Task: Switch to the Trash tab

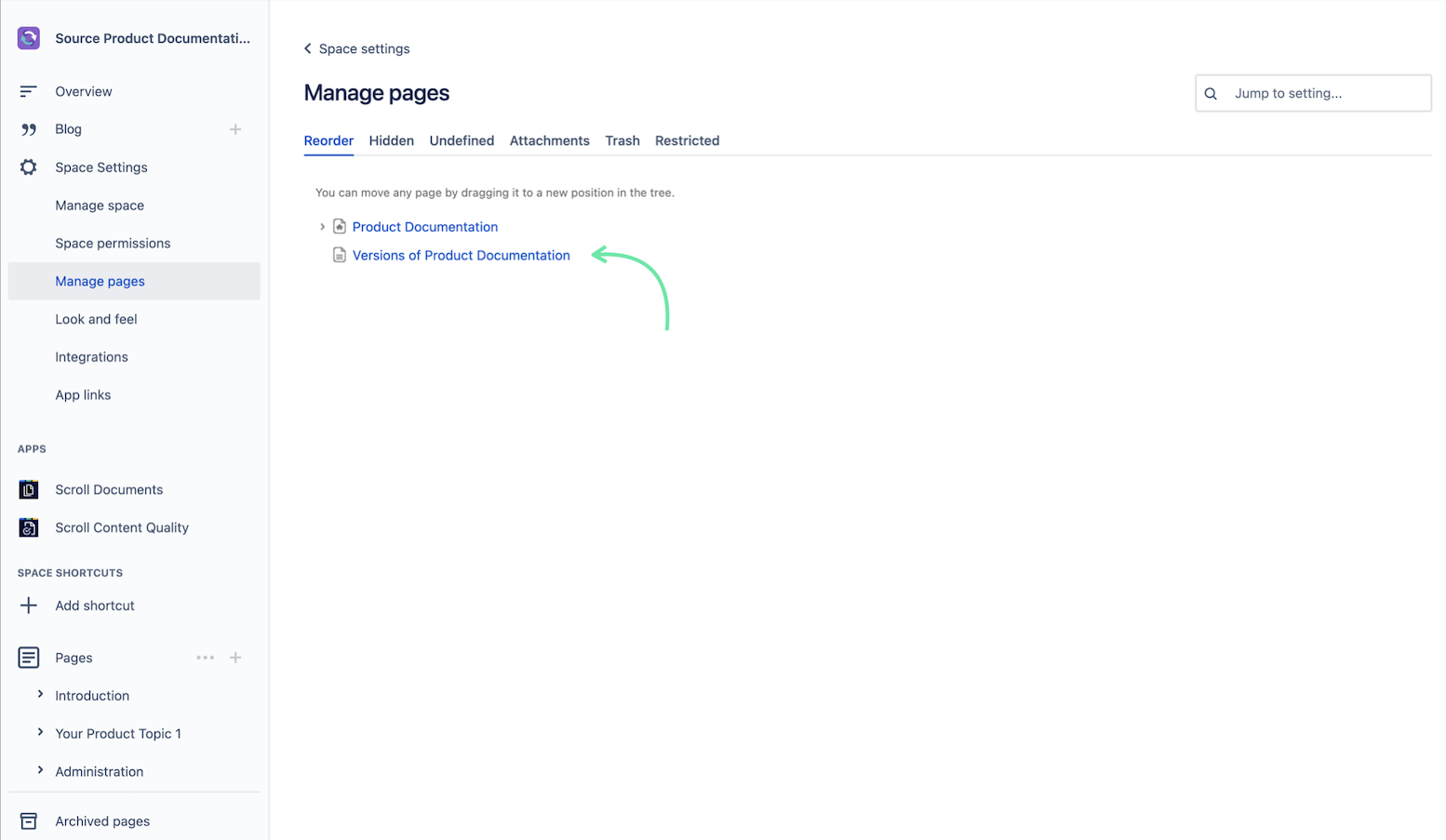Action: 622,140
